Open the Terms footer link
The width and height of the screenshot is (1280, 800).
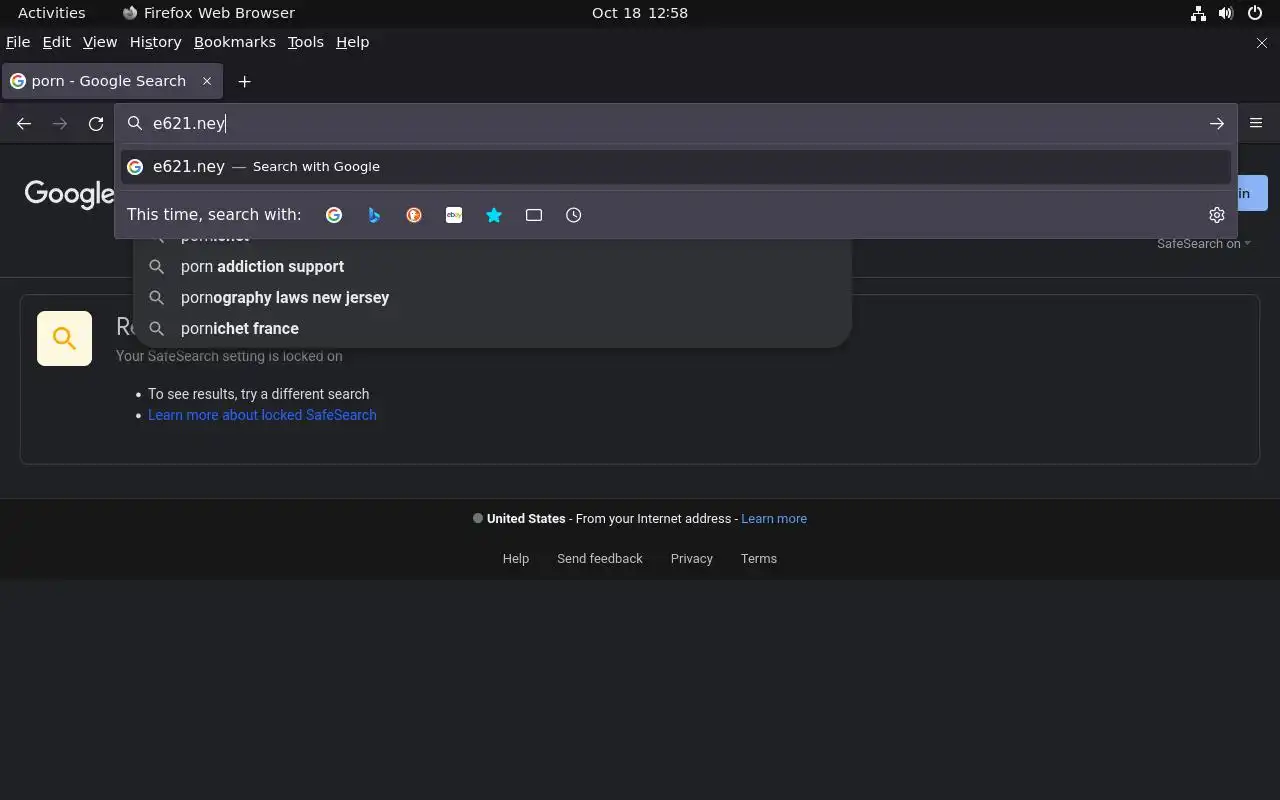click(x=759, y=559)
